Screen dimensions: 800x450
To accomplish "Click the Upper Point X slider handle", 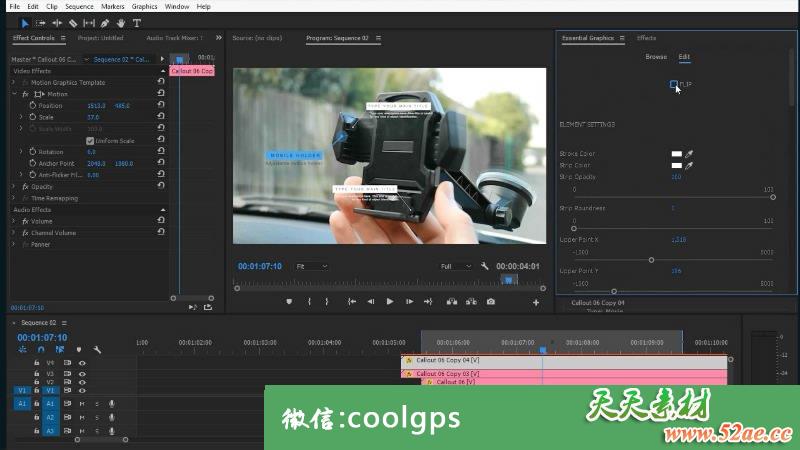I will [x=652, y=260].
